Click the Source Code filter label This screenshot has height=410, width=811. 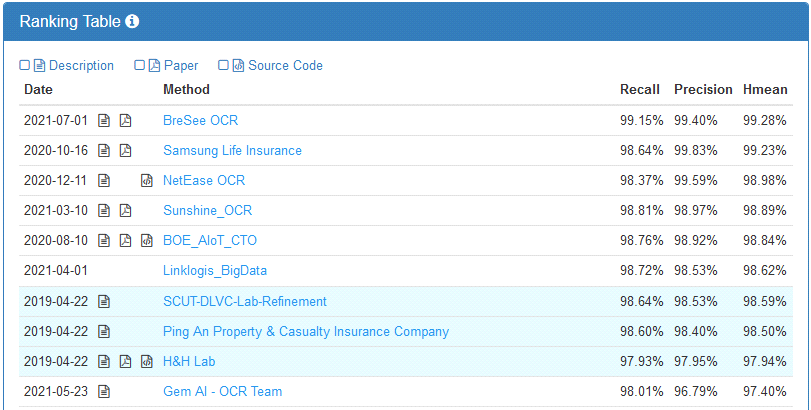pyautogui.click(x=286, y=66)
